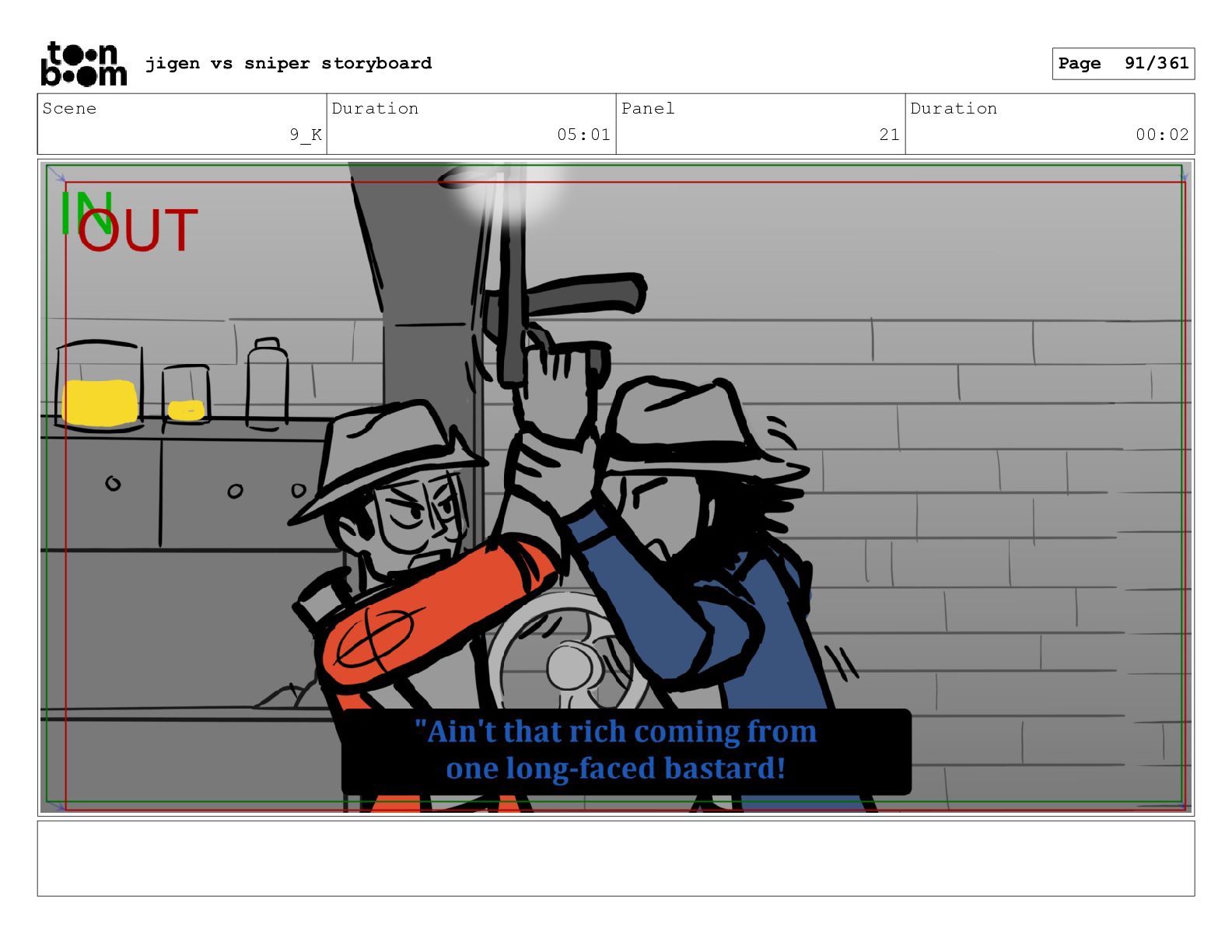The height and width of the screenshot is (952, 1232).
Task: Select the panel number 21
Action: pos(890,135)
